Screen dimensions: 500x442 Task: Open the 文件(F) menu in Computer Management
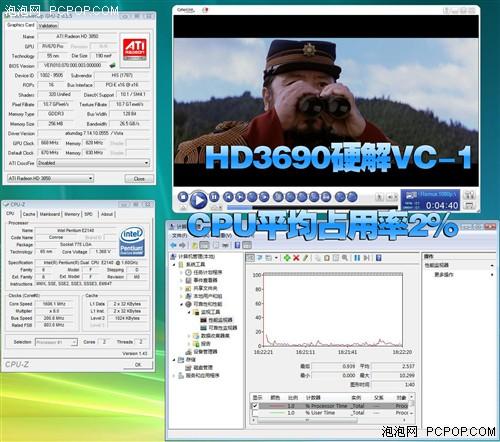(179, 235)
